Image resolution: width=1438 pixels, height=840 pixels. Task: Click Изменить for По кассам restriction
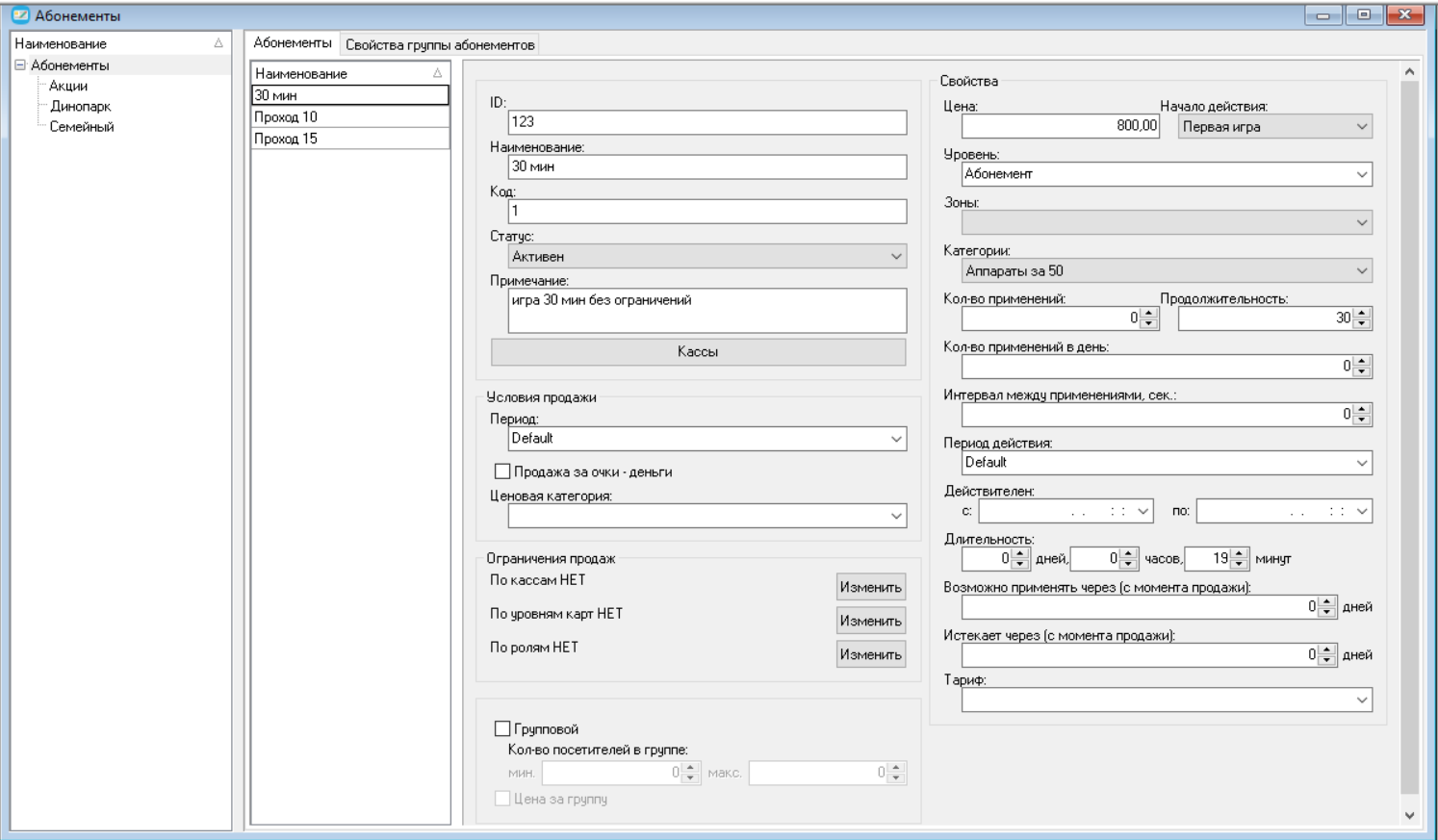click(871, 587)
